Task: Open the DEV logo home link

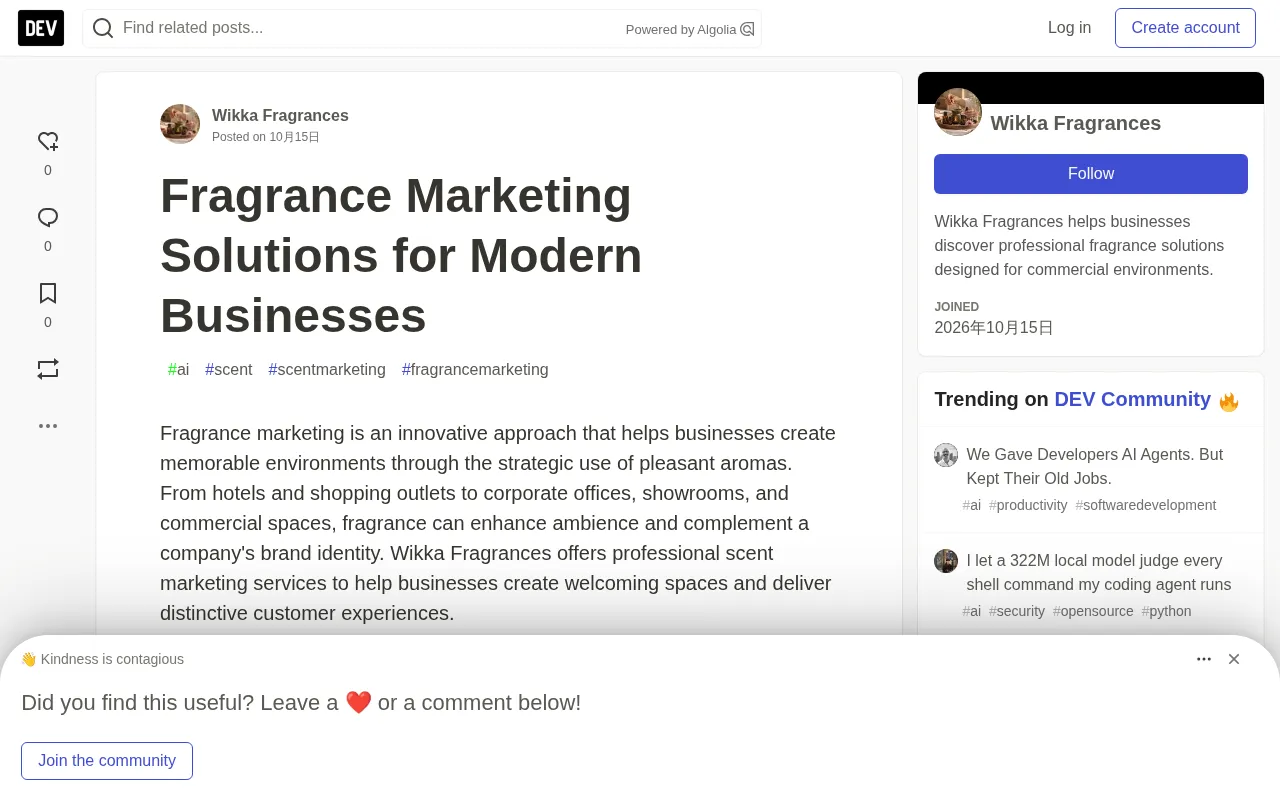Action: (41, 28)
